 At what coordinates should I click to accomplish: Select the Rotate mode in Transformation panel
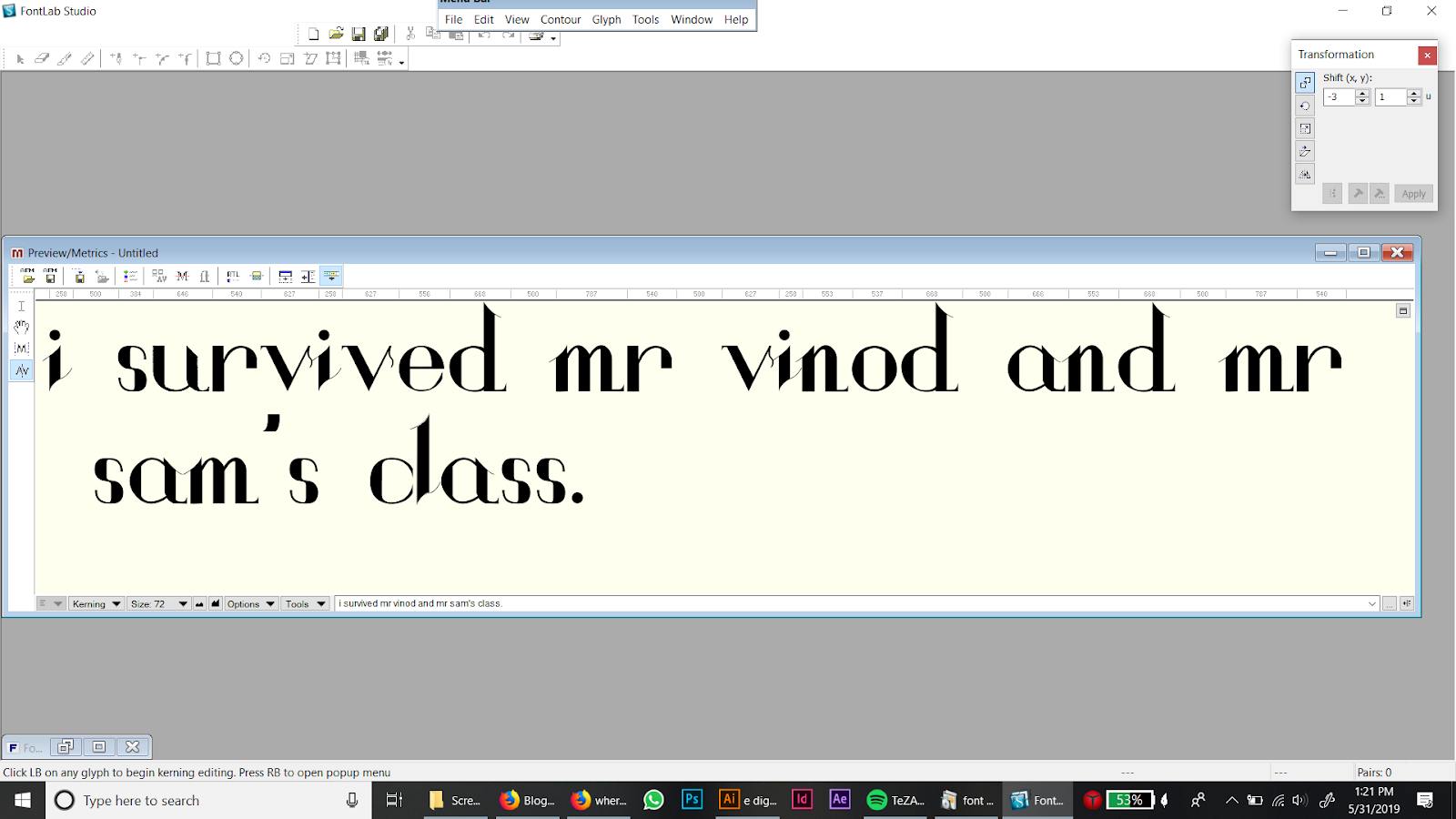pyautogui.click(x=1305, y=106)
